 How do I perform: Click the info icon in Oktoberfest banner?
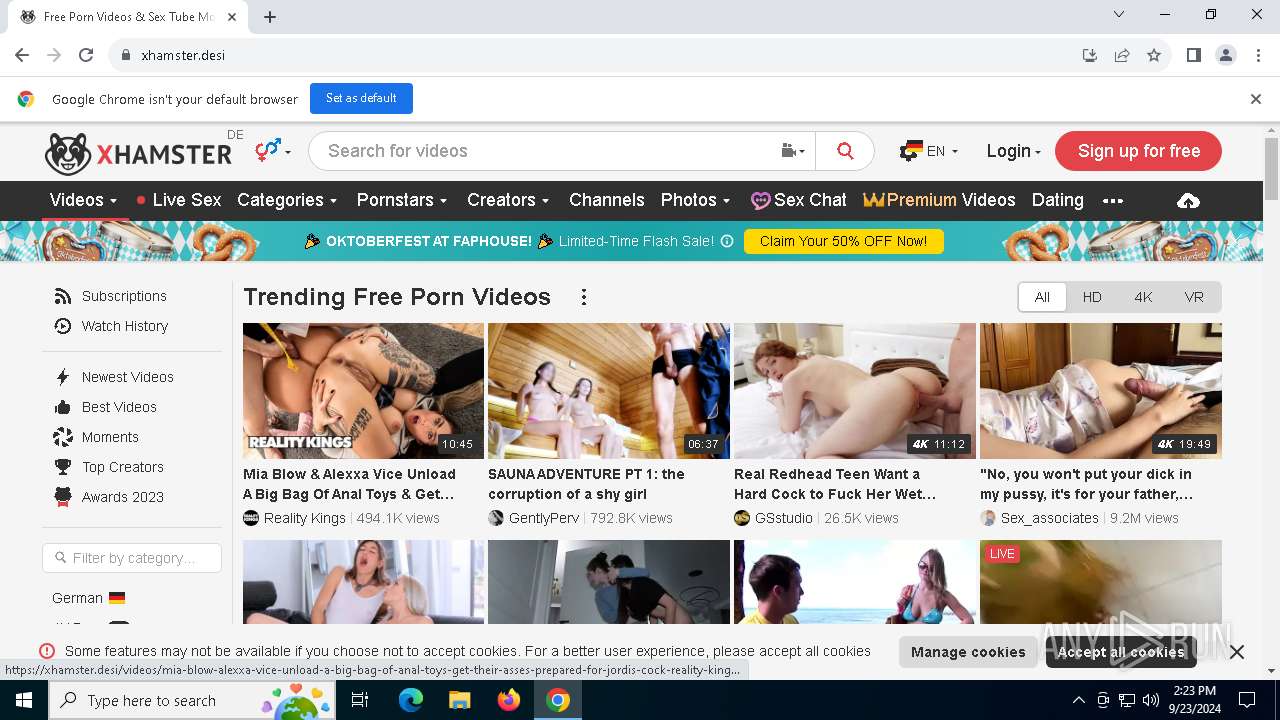tap(727, 241)
